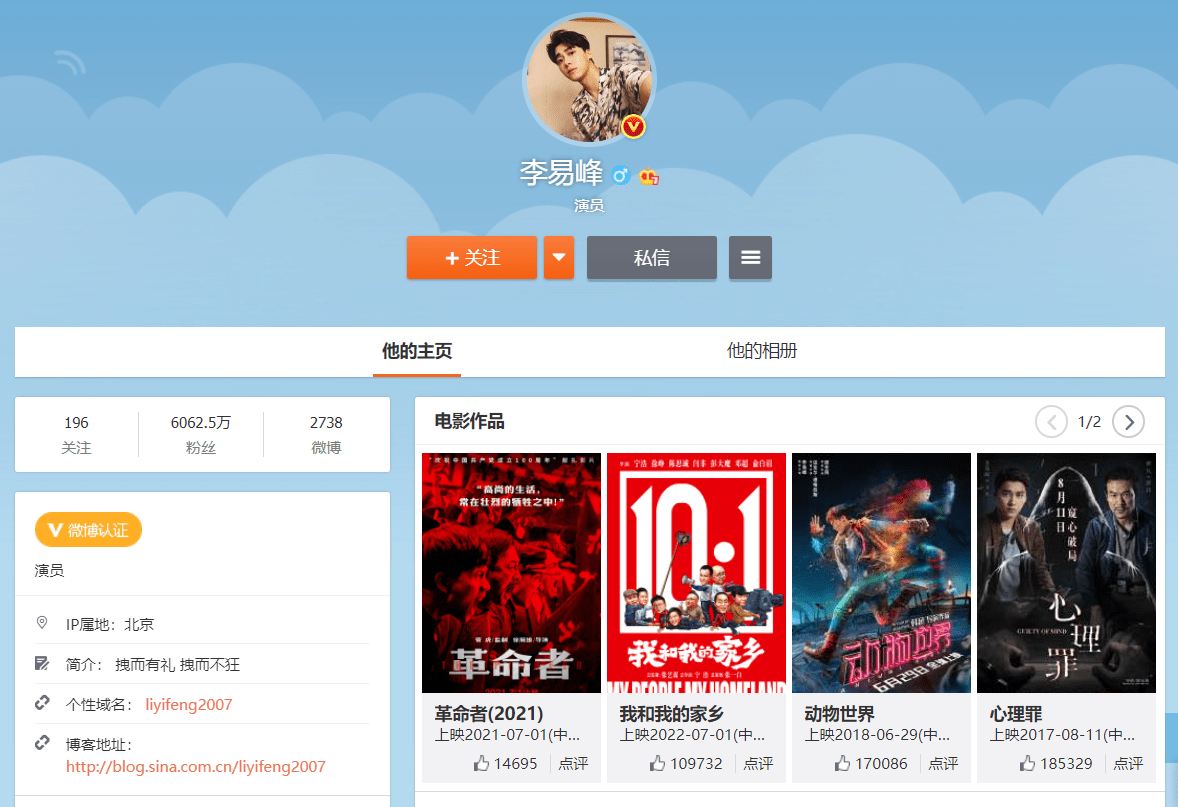Click the orange 关注 follow button
This screenshot has width=1178, height=807.
(472, 258)
